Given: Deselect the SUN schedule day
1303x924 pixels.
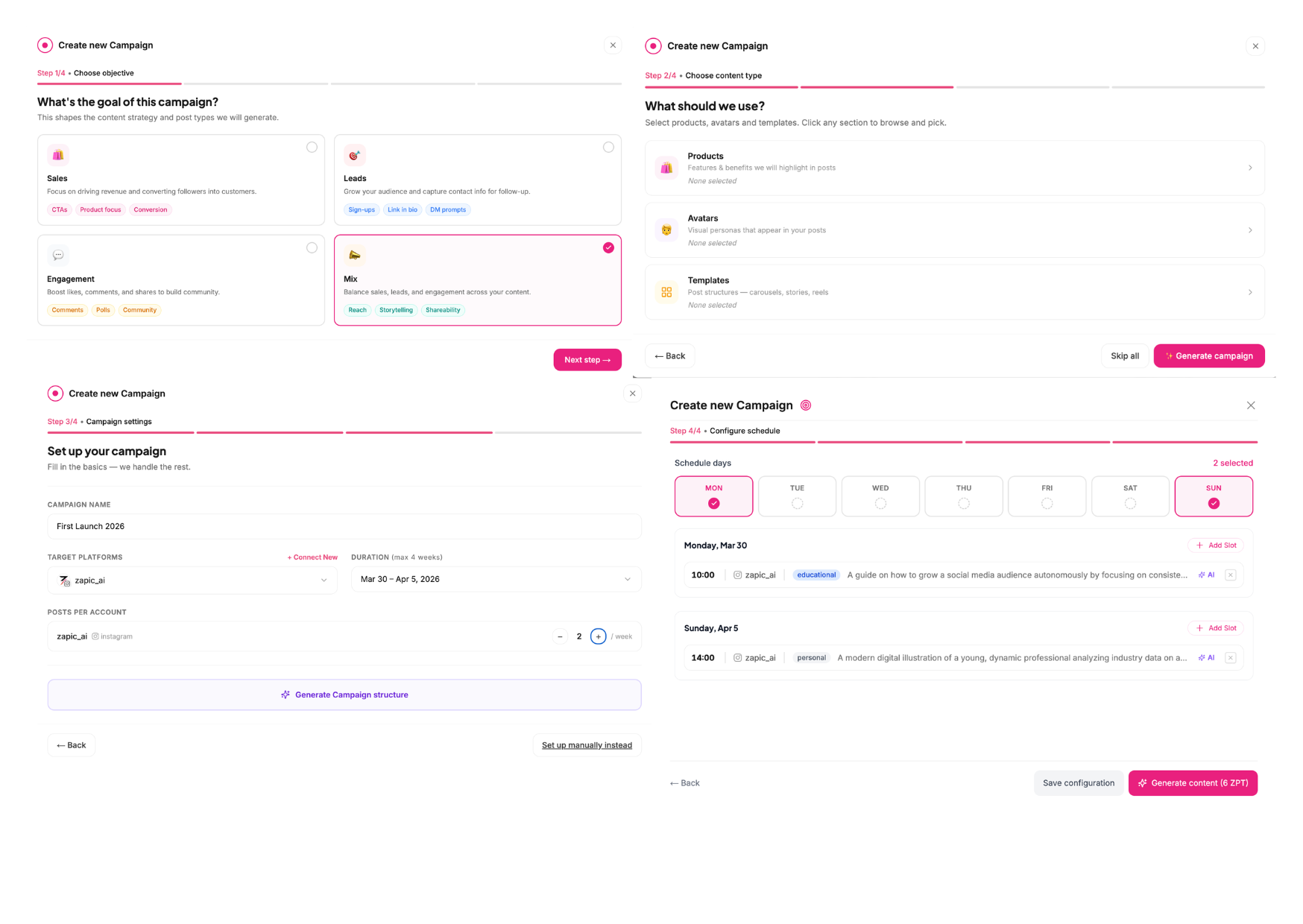Looking at the screenshot, I should pyautogui.click(x=1214, y=496).
